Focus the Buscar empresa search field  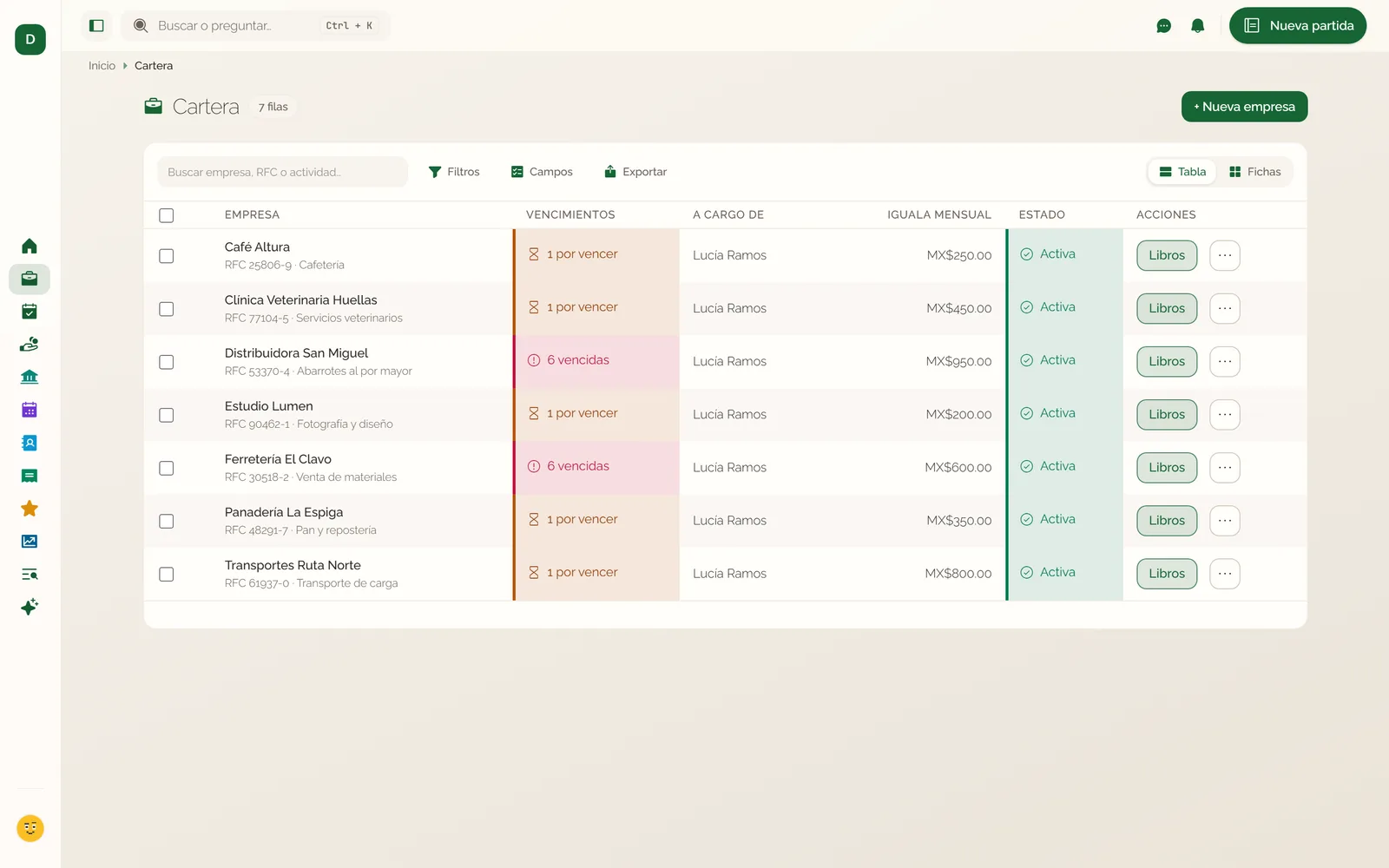(x=282, y=172)
